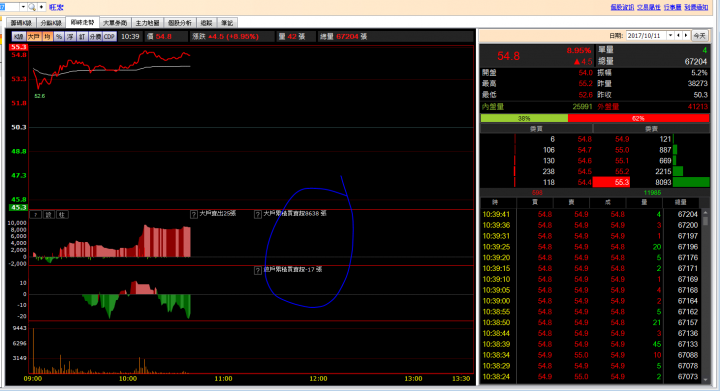Open the stock code combo box dropdown arrow
Screen dimensions: 720x391
pos(23,7)
